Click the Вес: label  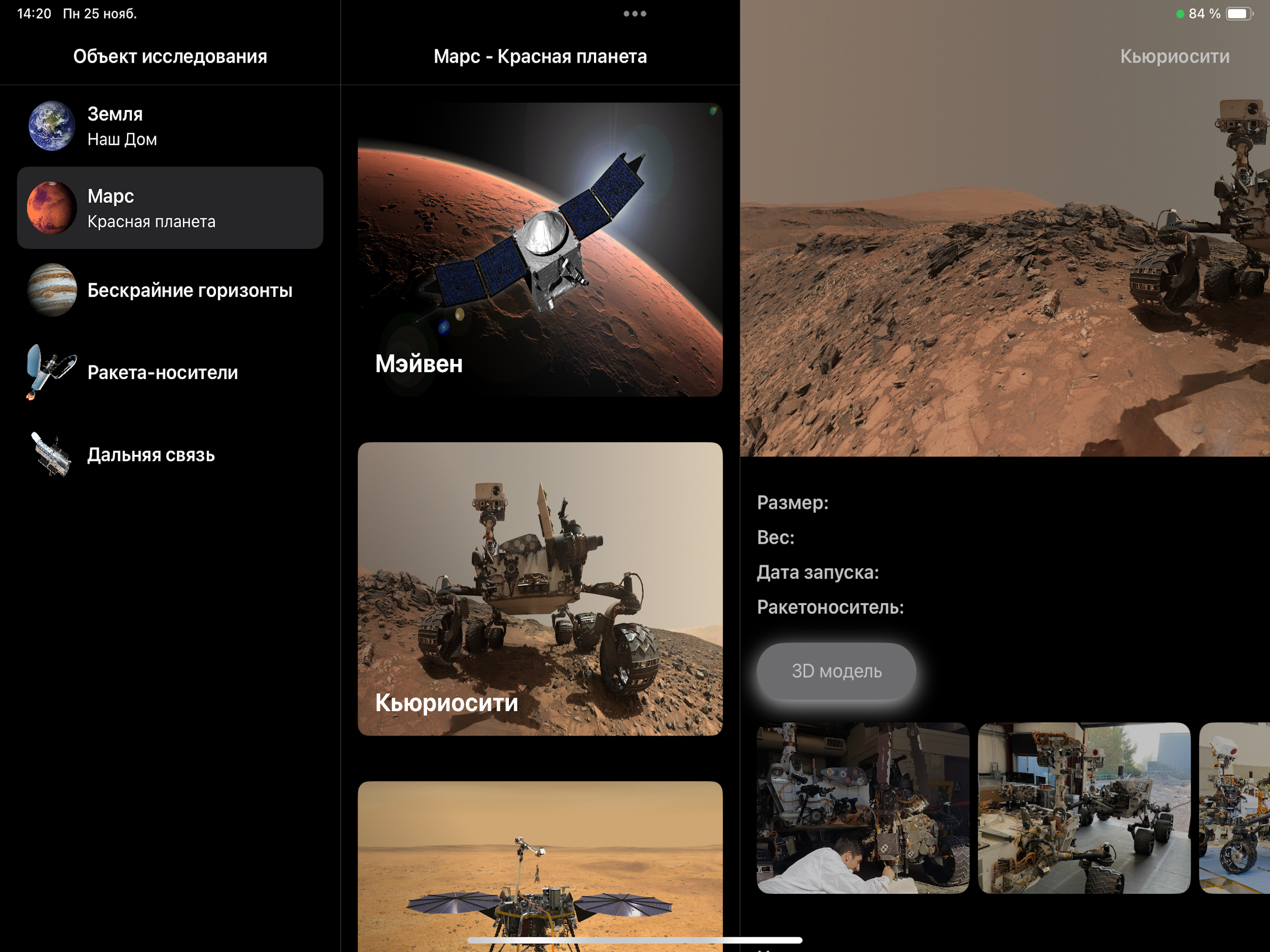(x=776, y=538)
